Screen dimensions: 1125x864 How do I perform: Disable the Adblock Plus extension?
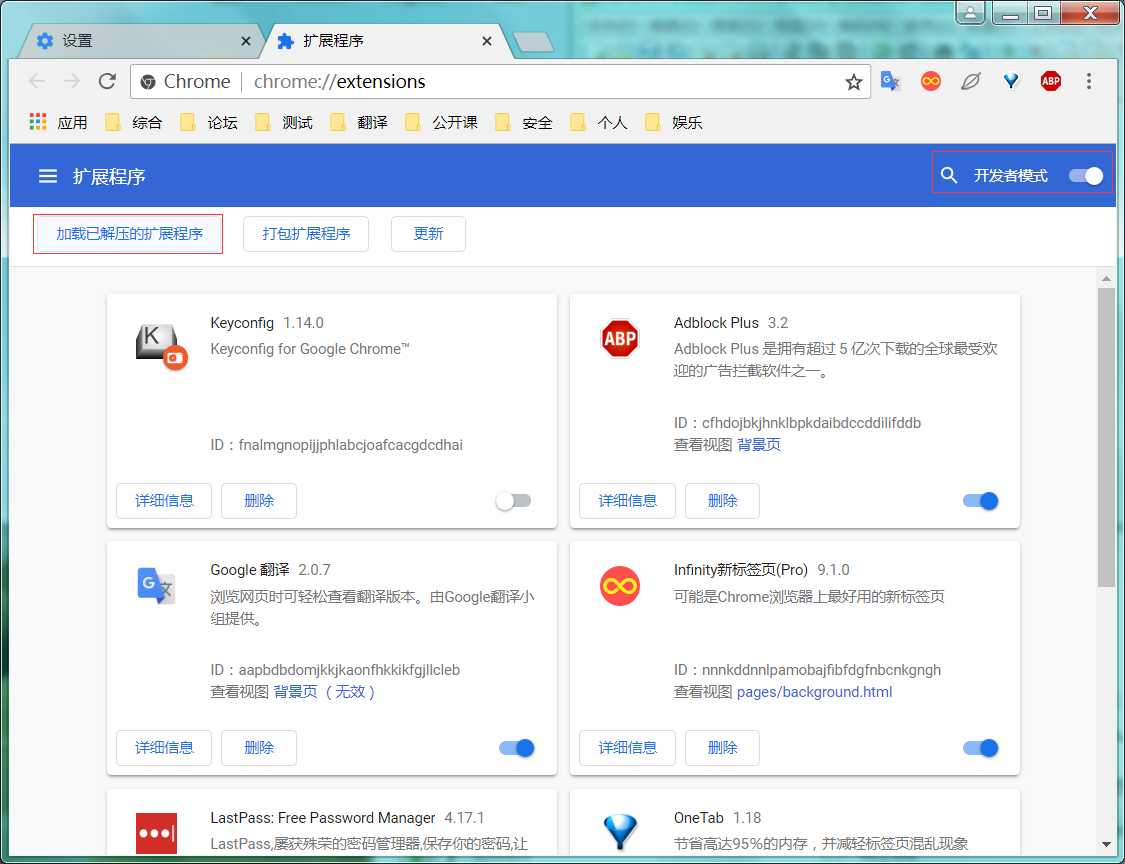[x=981, y=501]
